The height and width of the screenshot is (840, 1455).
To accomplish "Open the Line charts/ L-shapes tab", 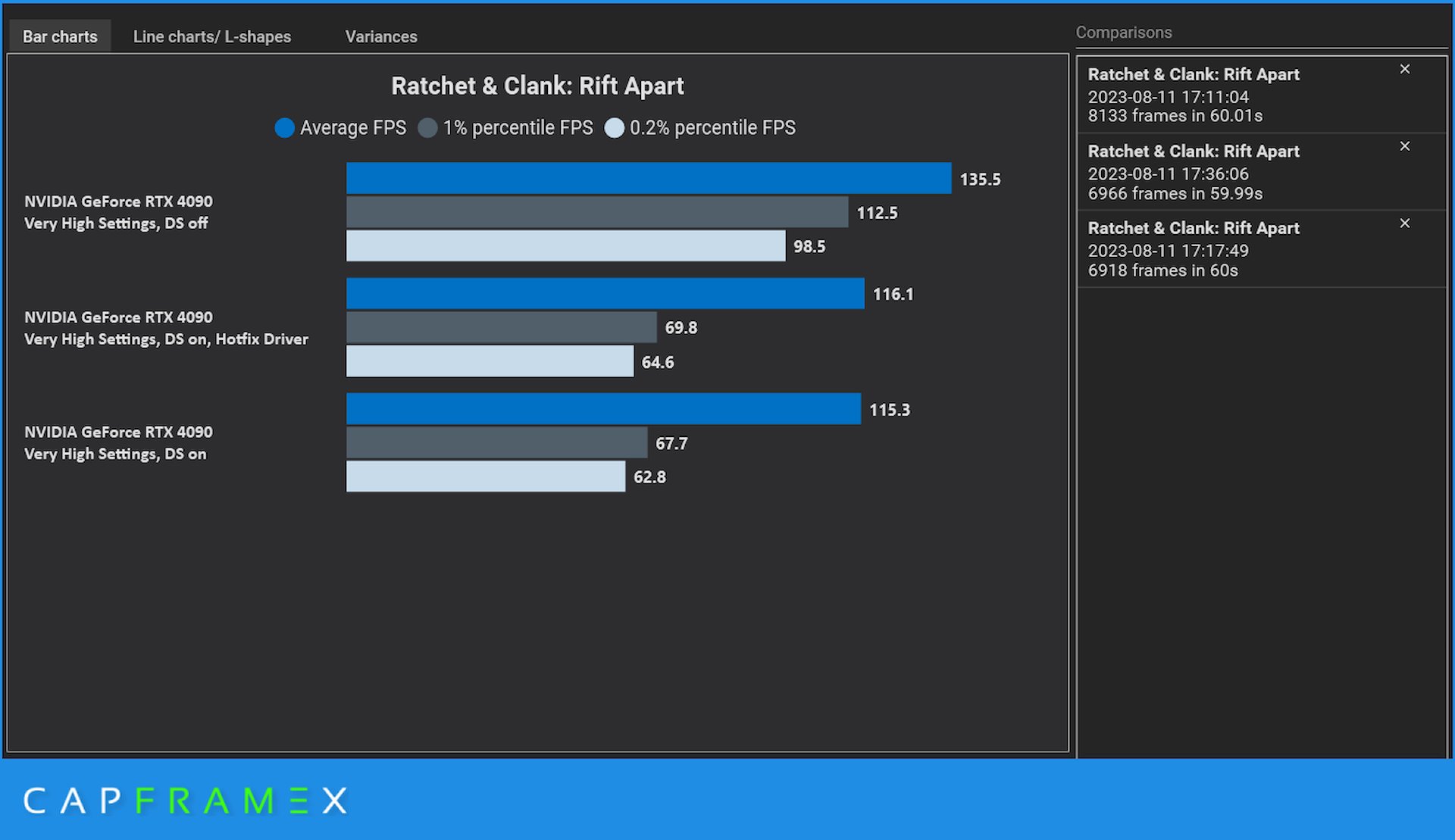I will click(211, 36).
